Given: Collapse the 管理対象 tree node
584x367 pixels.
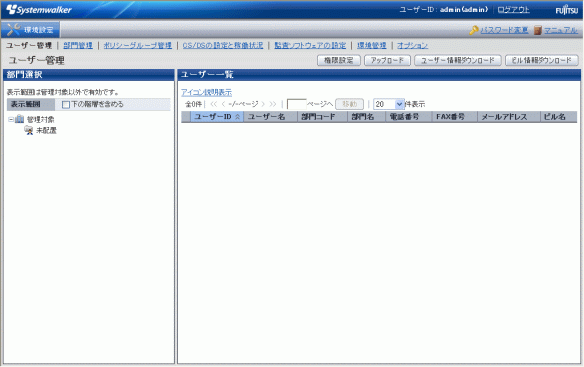Looking at the screenshot, I should click(x=11, y=120).
